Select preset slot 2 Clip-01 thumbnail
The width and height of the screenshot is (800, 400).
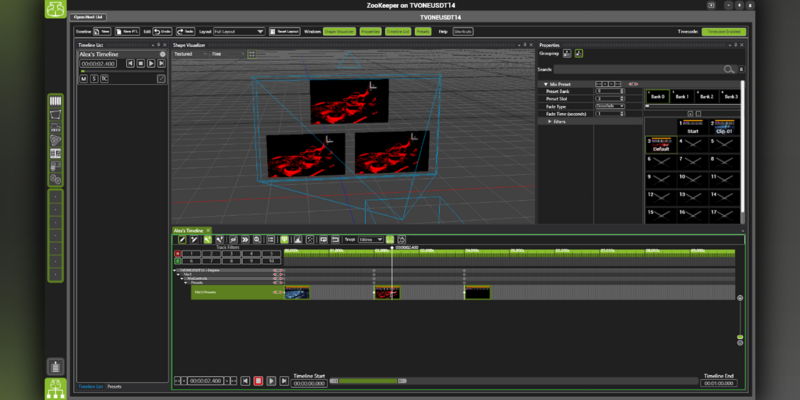(724, 127)
